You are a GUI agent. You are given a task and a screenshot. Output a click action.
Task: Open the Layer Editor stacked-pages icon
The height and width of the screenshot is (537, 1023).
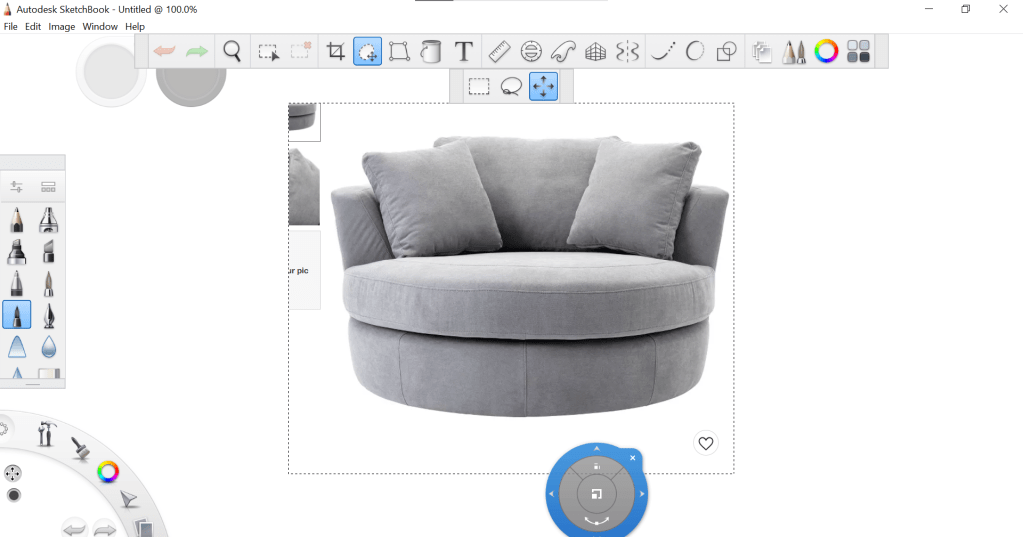coord(762,52)
